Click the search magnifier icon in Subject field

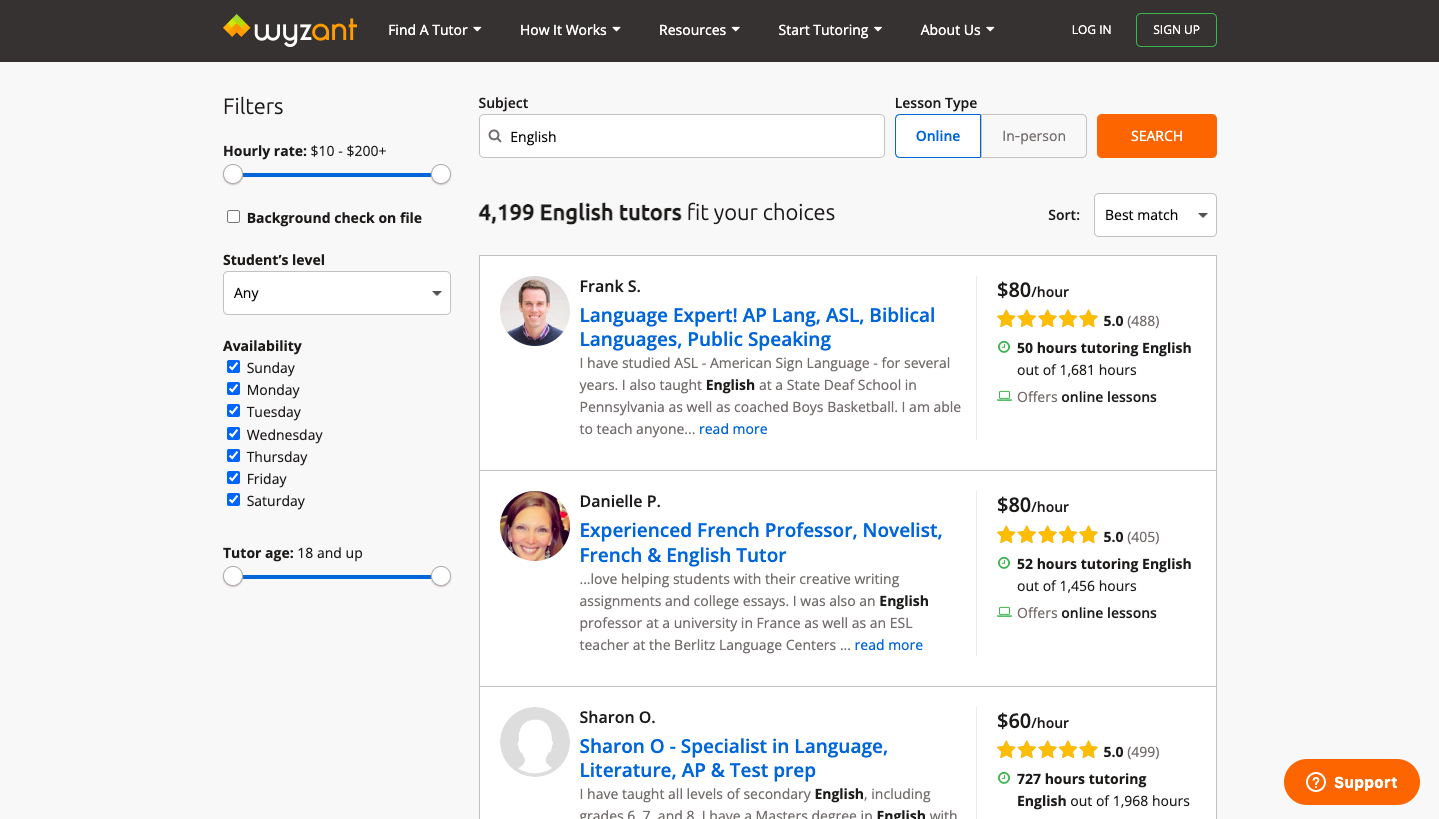point(495,137)
